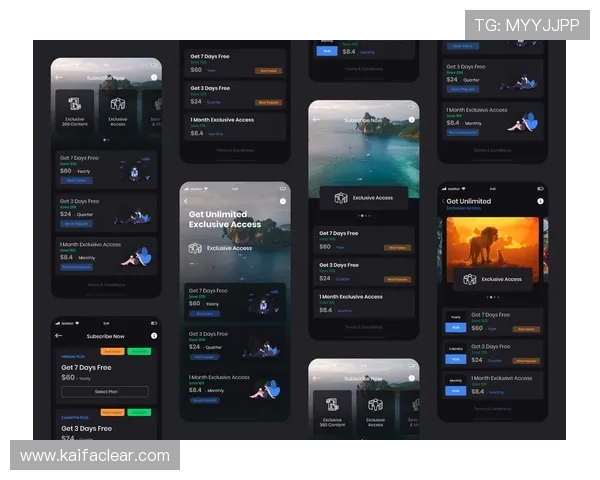
Task: Tap page indicator dots below sea-photo Exclusive Access card
Action: (364, 216)
